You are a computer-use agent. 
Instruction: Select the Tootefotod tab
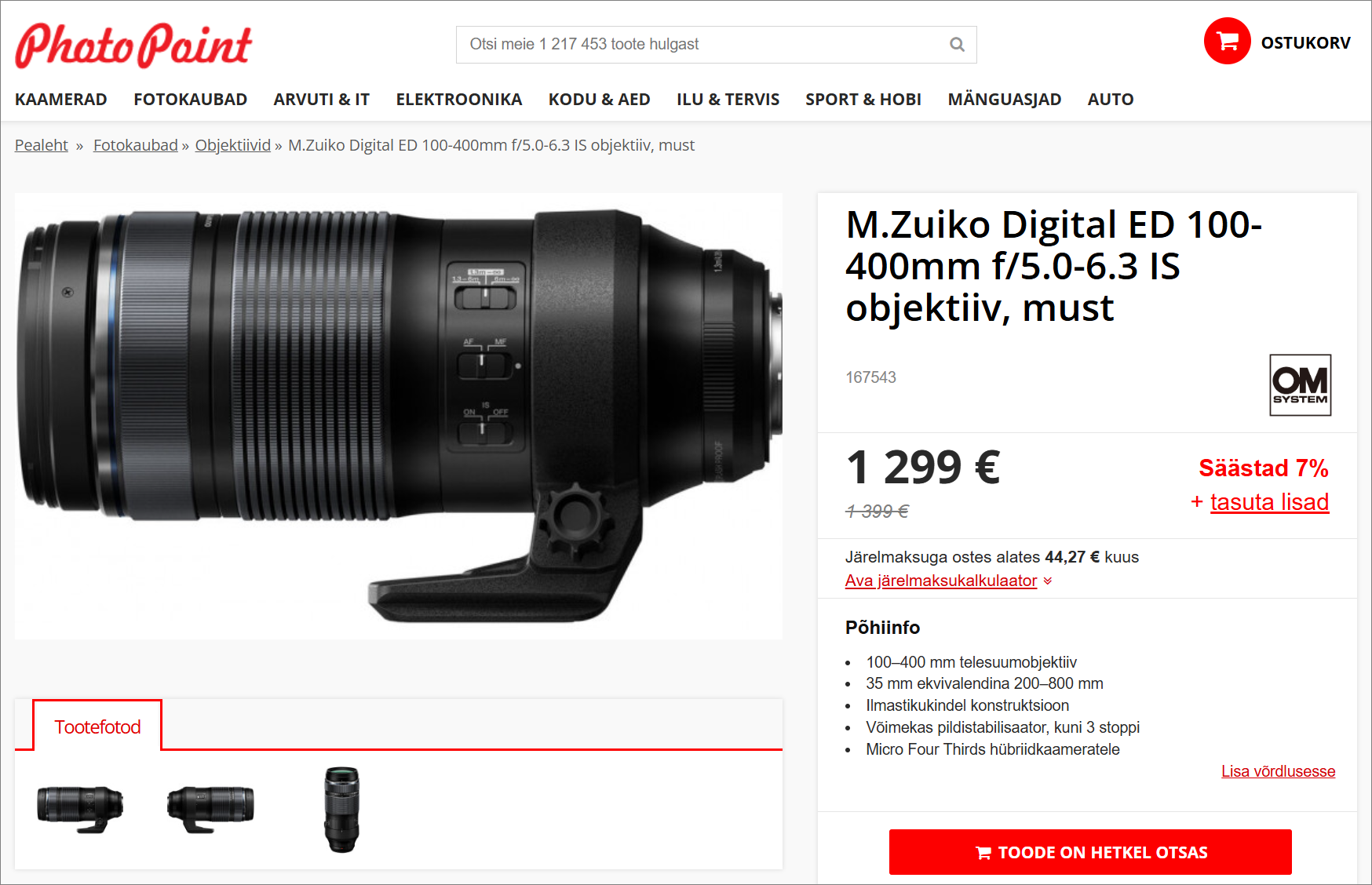click(x=97, y=727)
